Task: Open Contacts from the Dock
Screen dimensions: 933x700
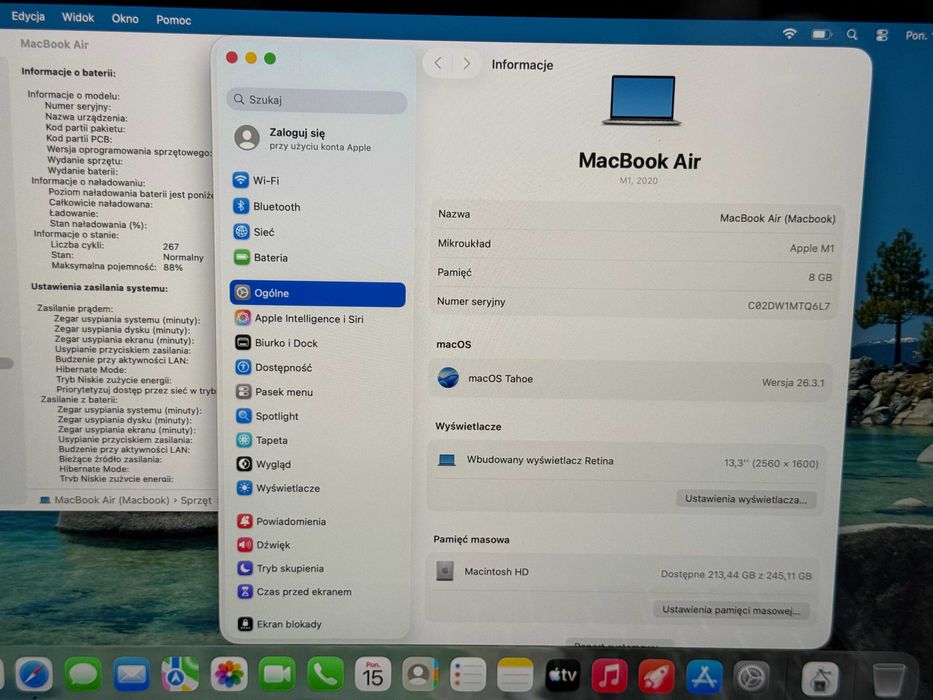Action: (419, 676)
